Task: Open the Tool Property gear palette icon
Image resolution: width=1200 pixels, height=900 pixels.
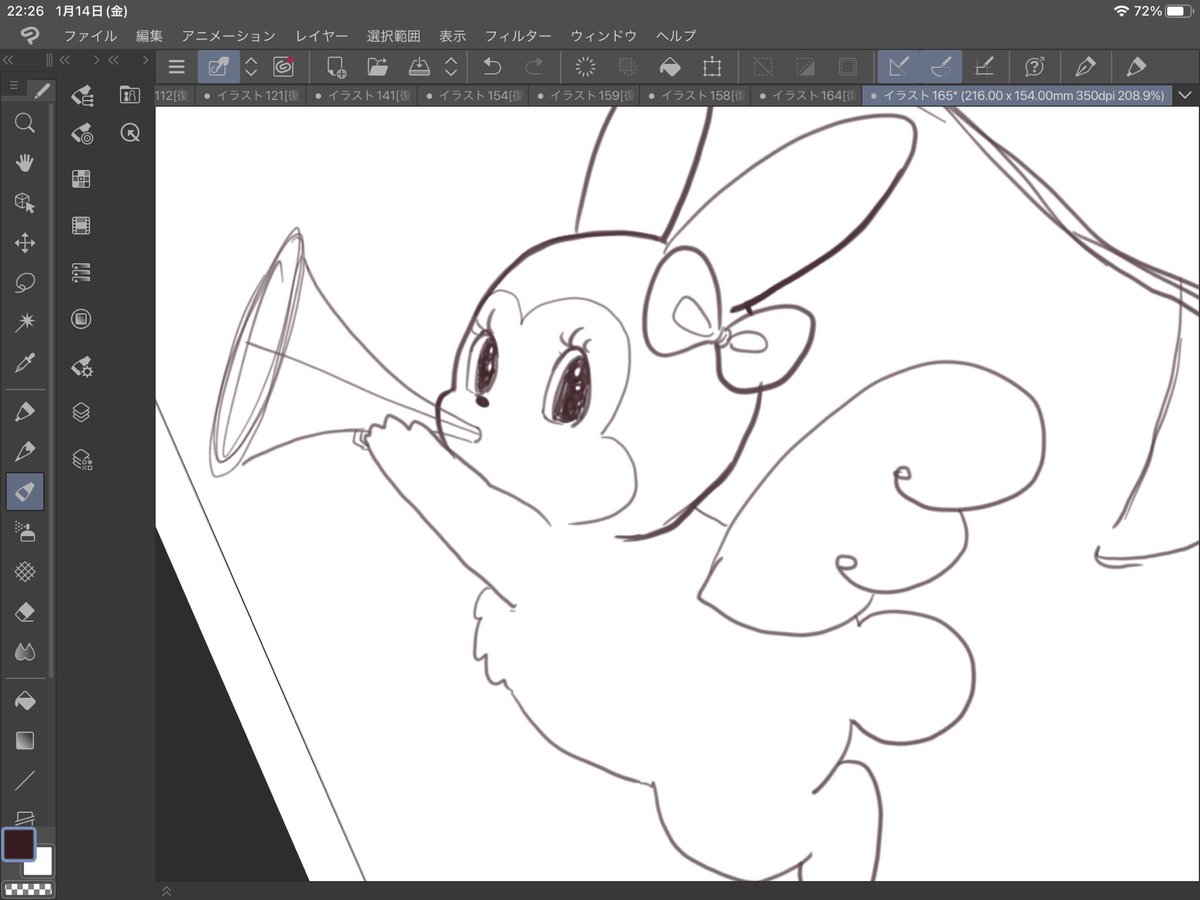Action: (82, 366)
